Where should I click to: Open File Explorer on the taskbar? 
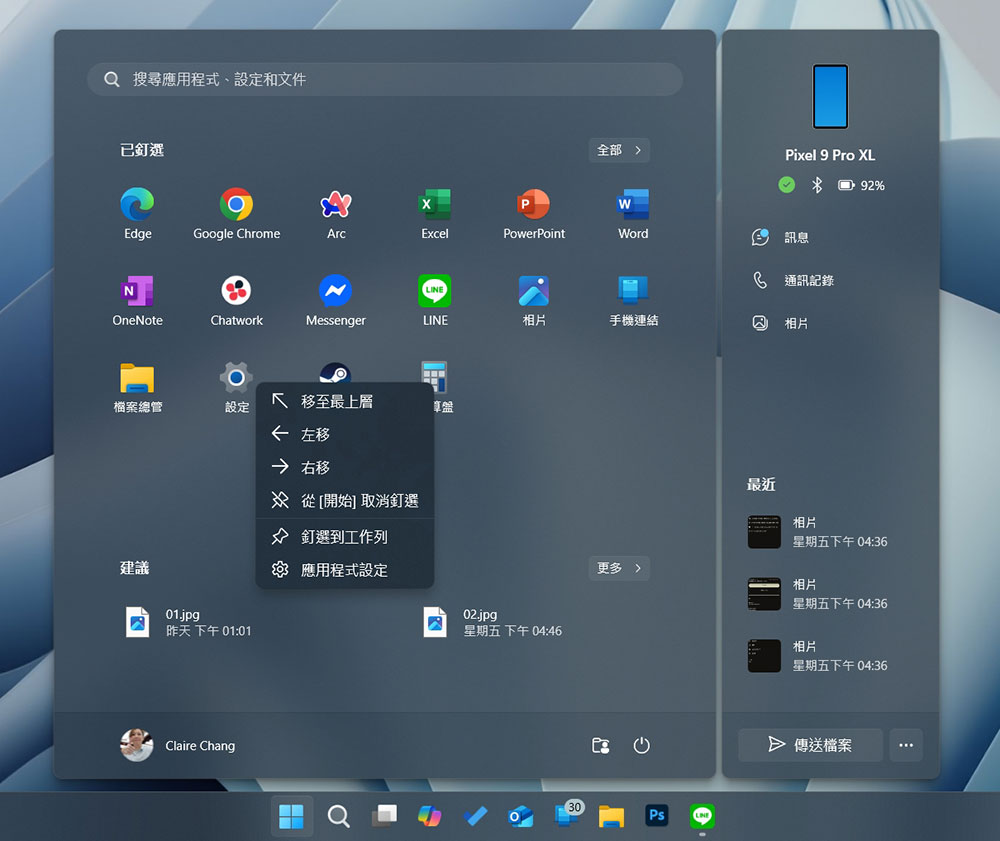(611, 816)
